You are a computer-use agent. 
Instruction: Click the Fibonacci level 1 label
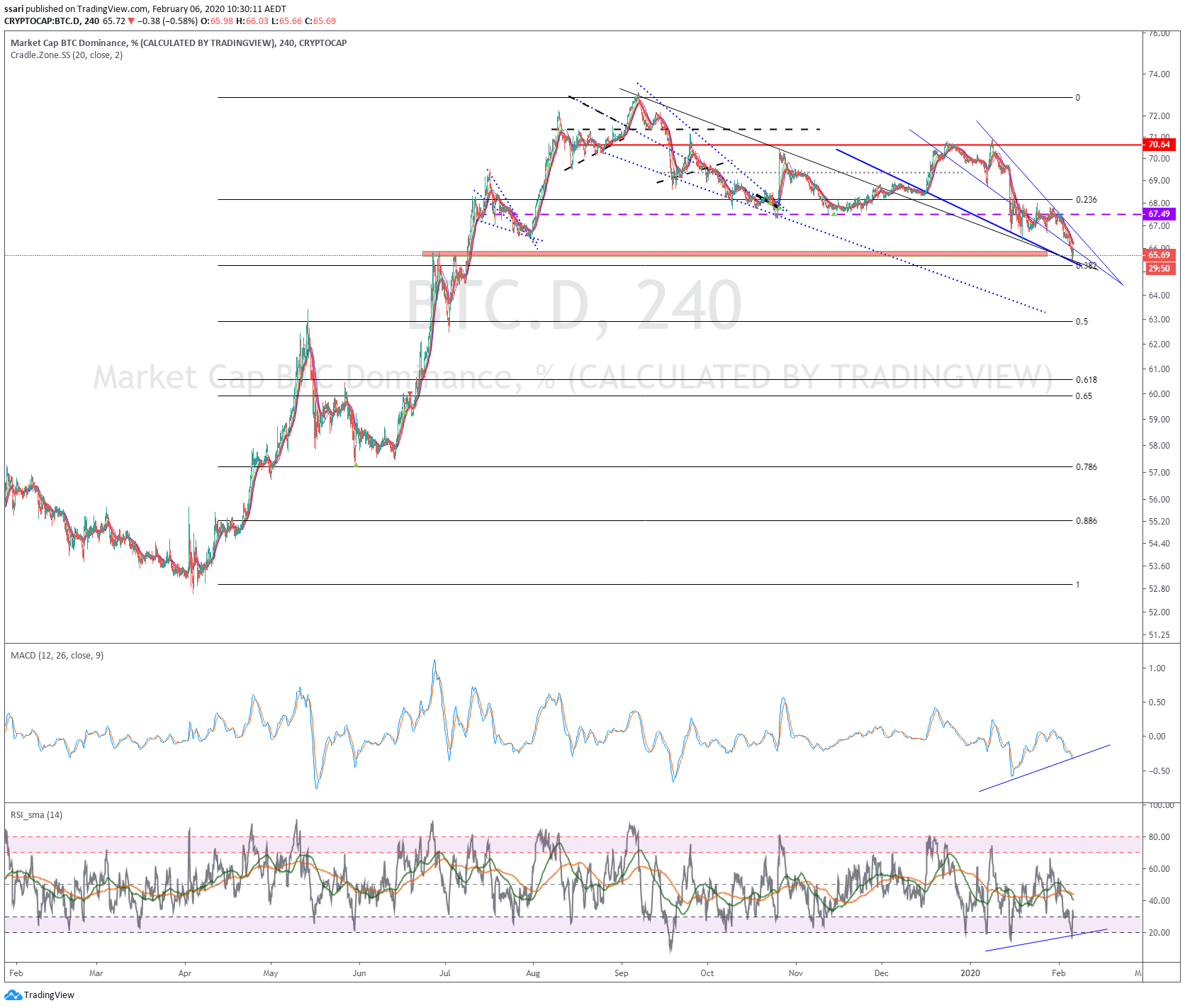click(1078, 585)
